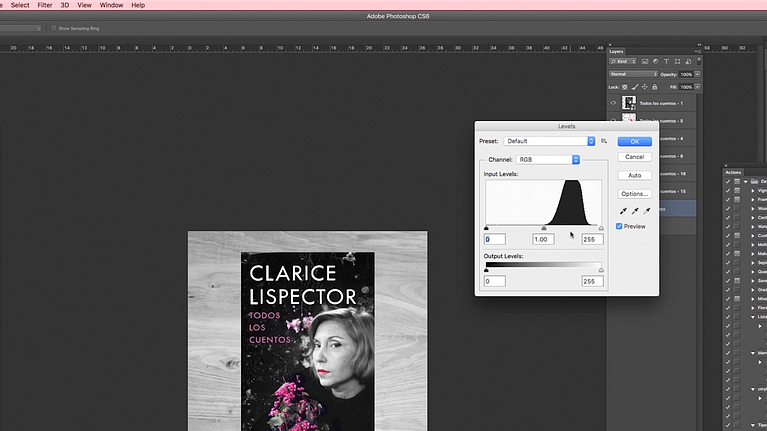Click thumbnail of layer 'Todos los cuentos - 1'
Viewport: 767px width, 431px height.
tap(629, 103)
